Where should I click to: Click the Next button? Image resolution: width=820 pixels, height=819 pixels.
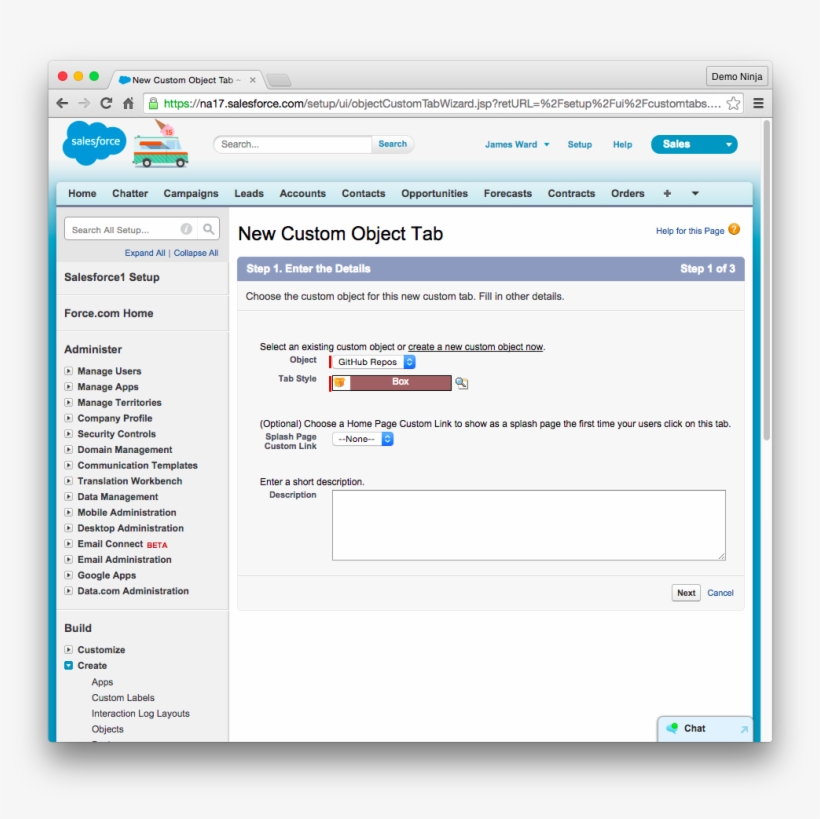click(685, 592)
